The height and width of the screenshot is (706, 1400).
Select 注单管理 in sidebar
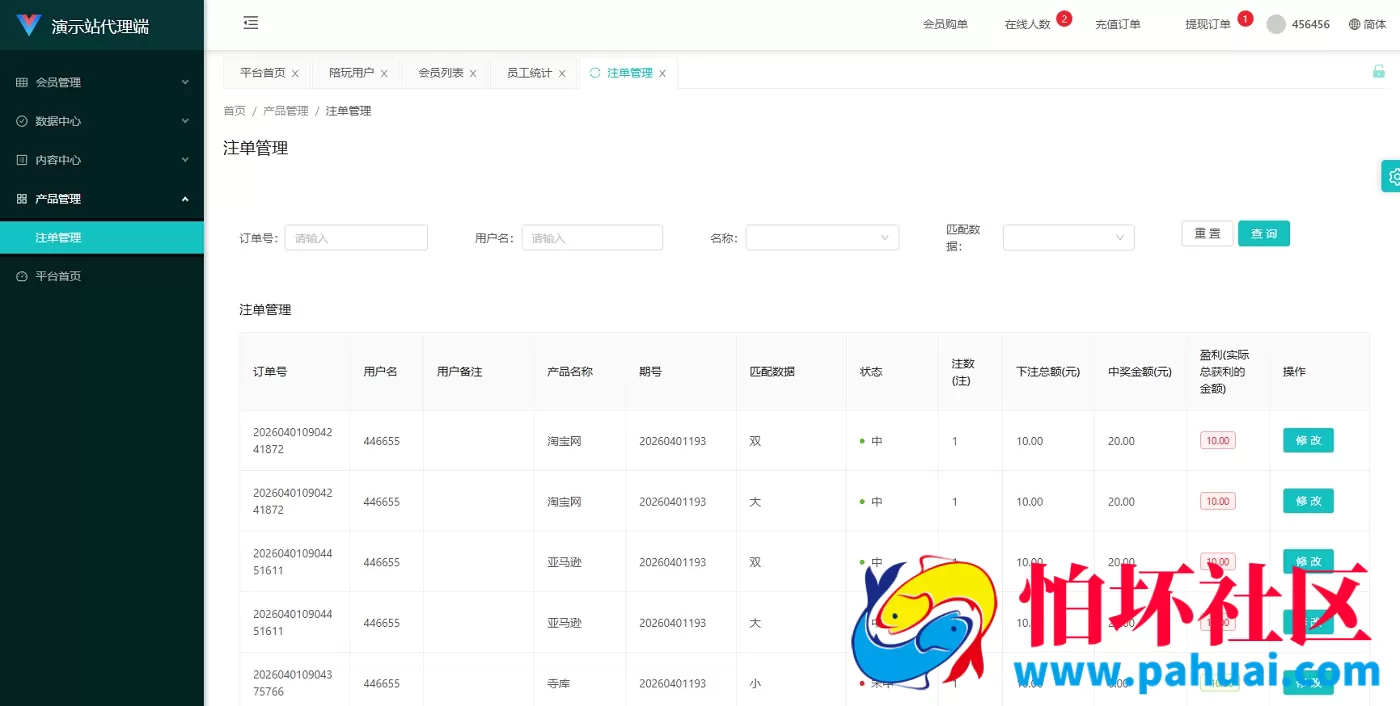pyautogui.click(x=102, y=237)
